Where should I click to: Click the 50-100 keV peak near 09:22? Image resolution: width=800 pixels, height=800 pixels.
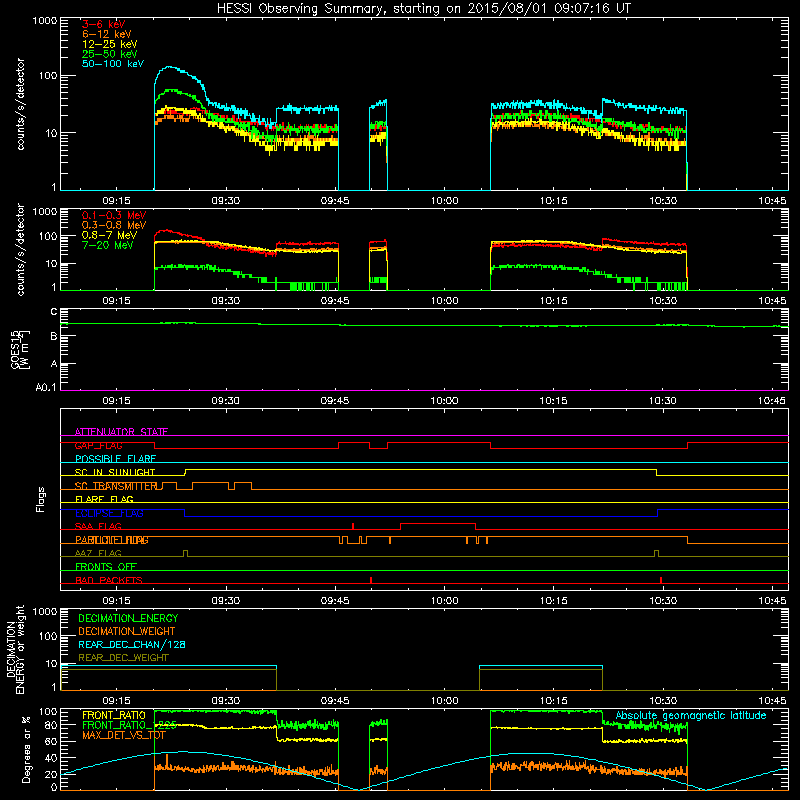(x=168, y=67)
